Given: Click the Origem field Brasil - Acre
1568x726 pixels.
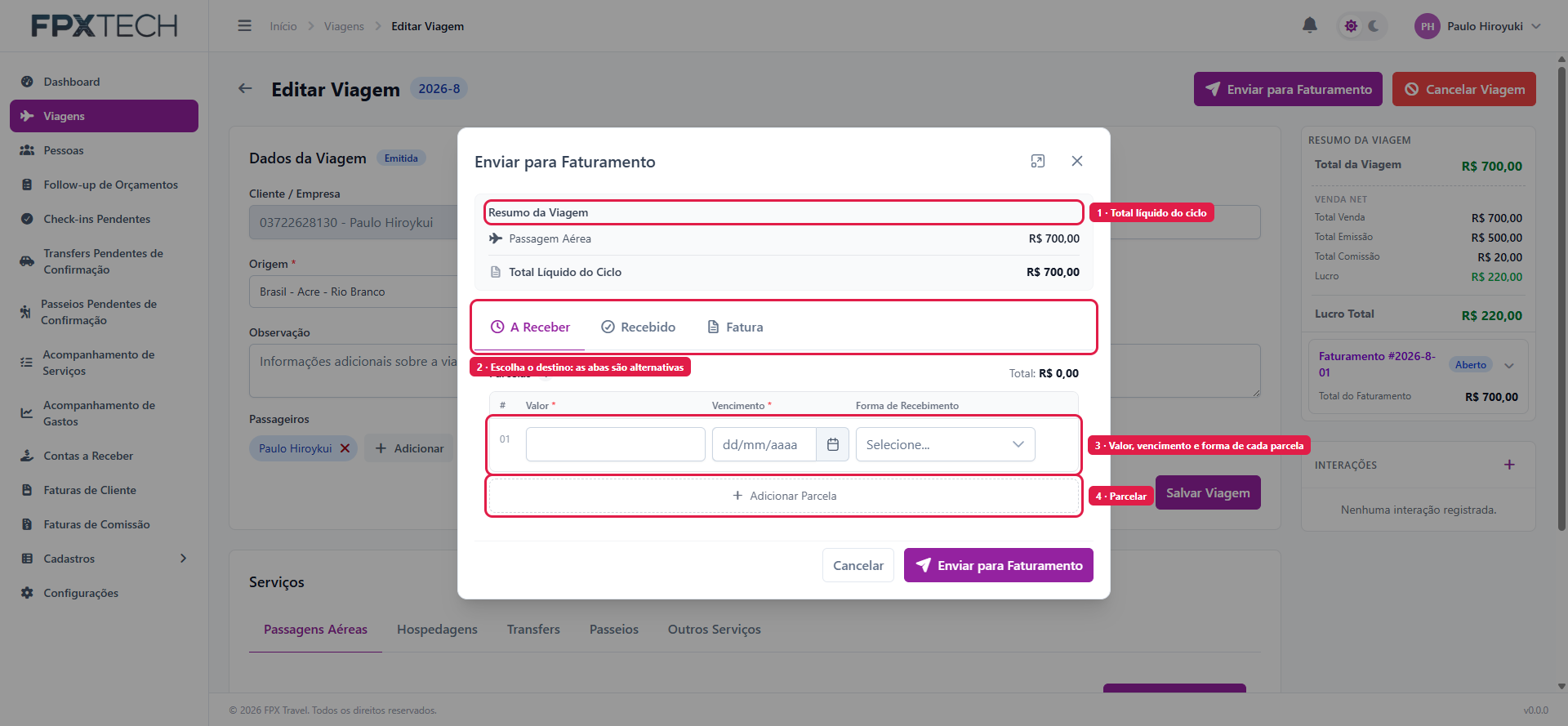Looking at the screenshot, I should click(x=354, y=292).
